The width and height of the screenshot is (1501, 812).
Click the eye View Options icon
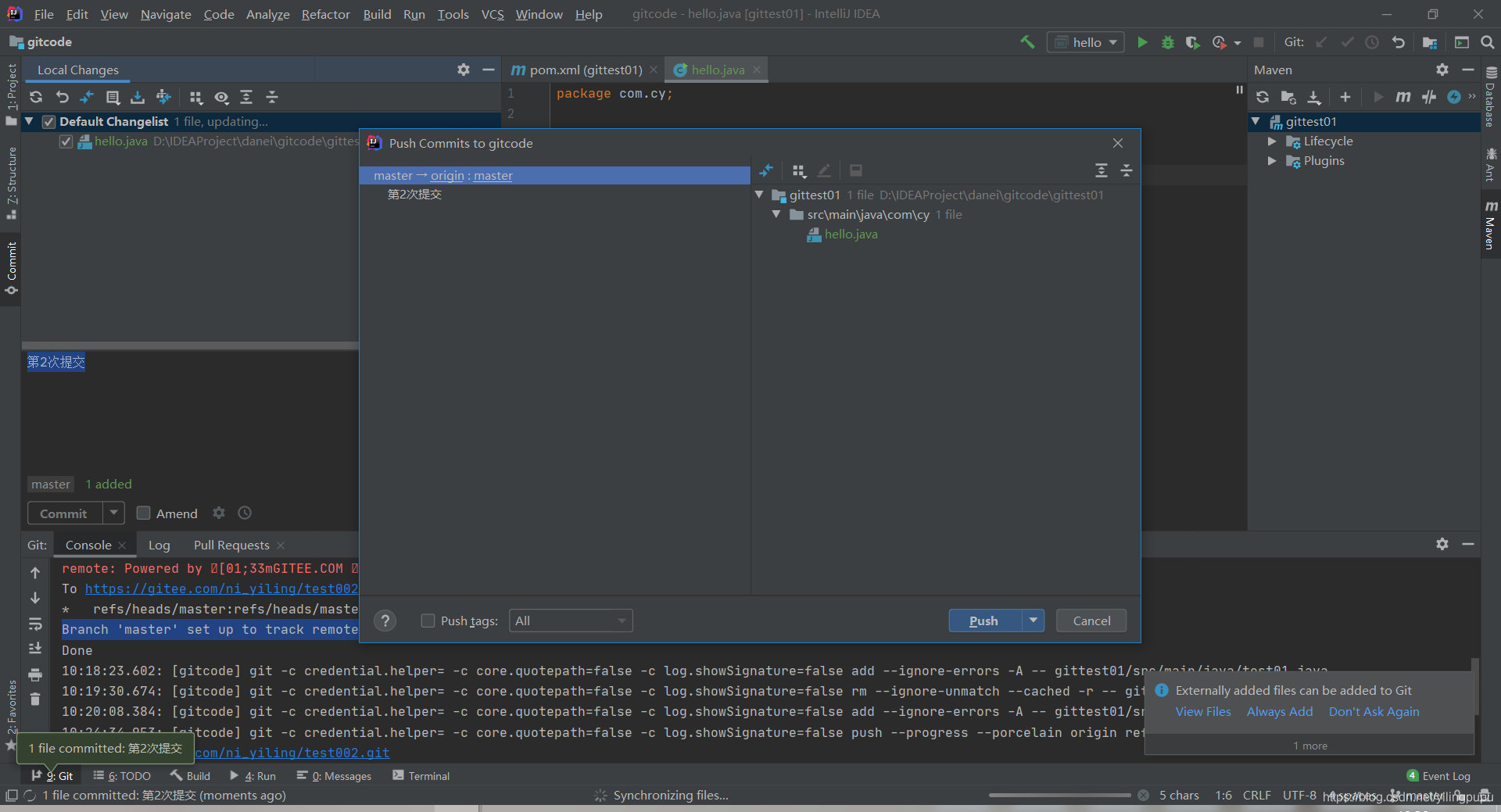point(222,97)
